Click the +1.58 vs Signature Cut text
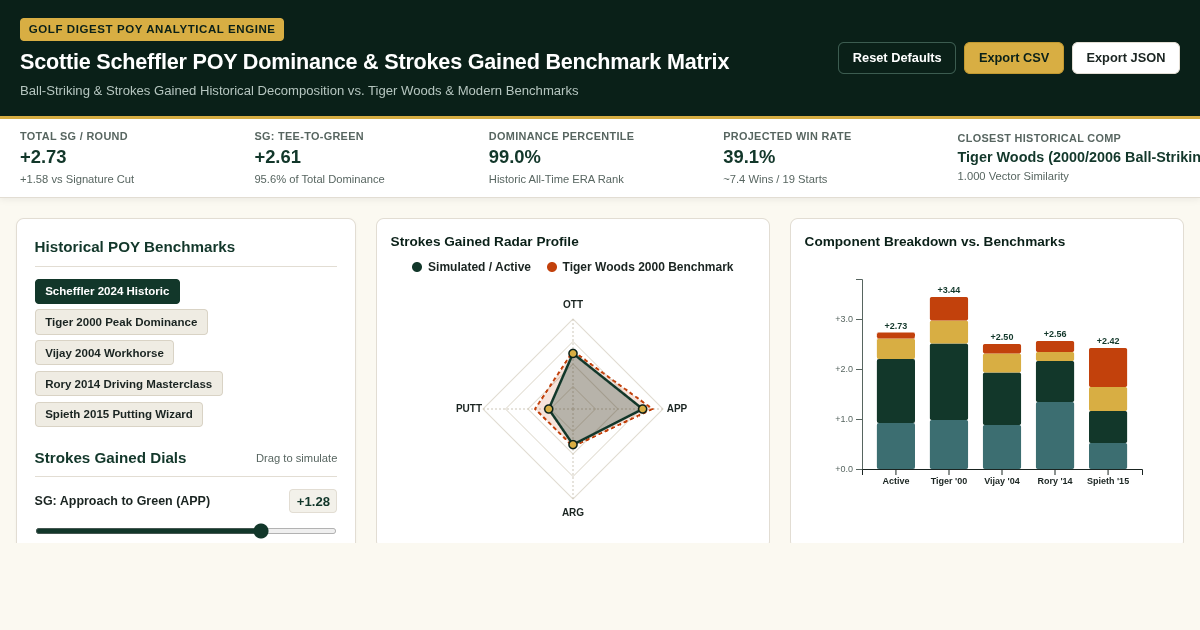Screen dimensions: 1200x630 (x=77, y=179)
